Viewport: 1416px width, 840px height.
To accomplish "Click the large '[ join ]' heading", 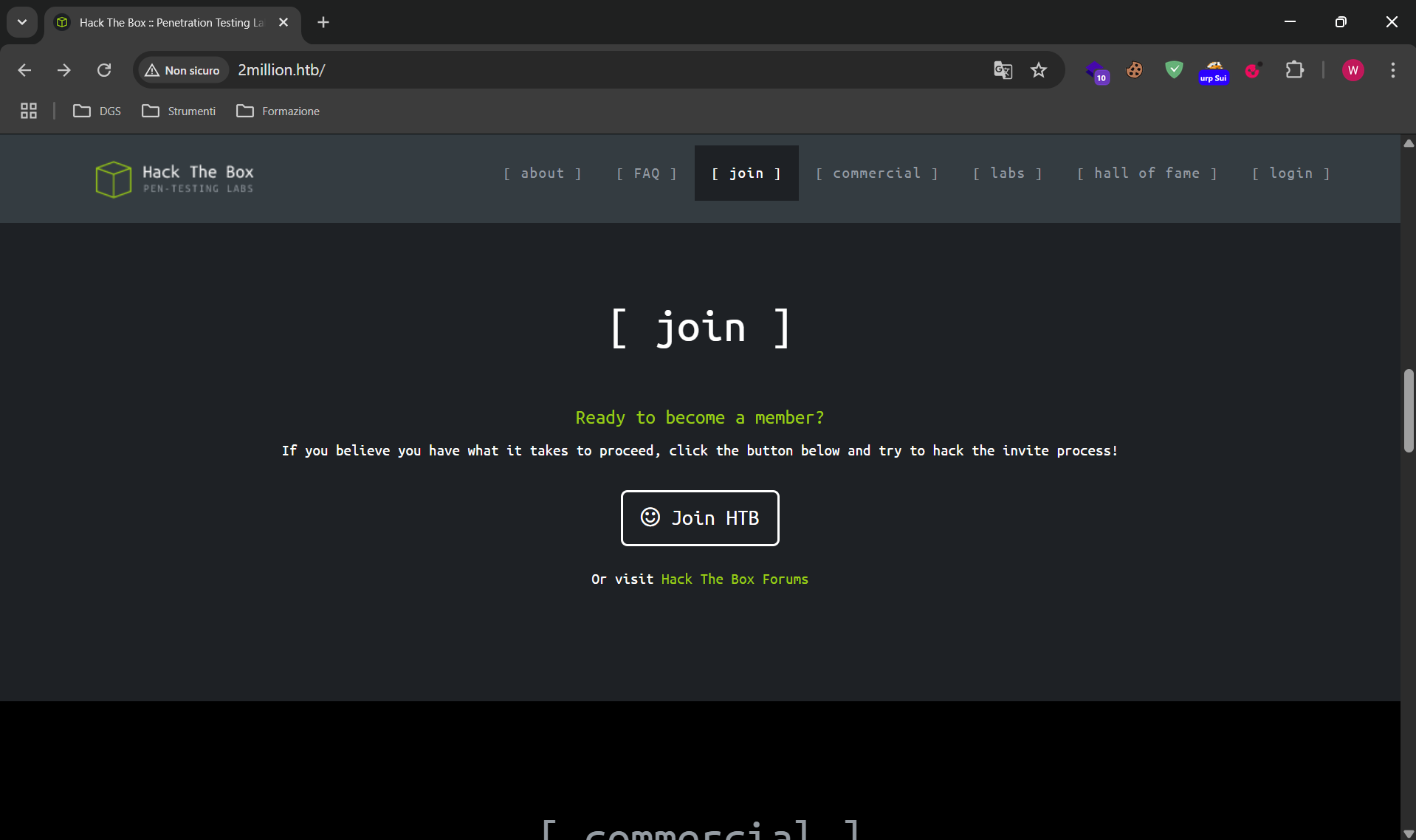I will pyautogui.click(x=701, y=328).
